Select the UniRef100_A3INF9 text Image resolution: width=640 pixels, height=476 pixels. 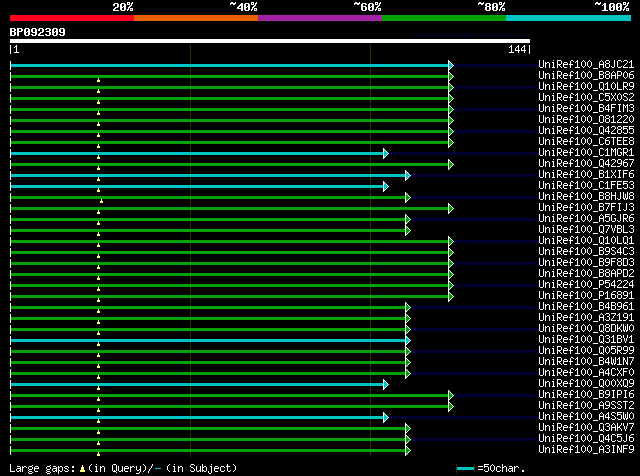(x=586, y=450)
